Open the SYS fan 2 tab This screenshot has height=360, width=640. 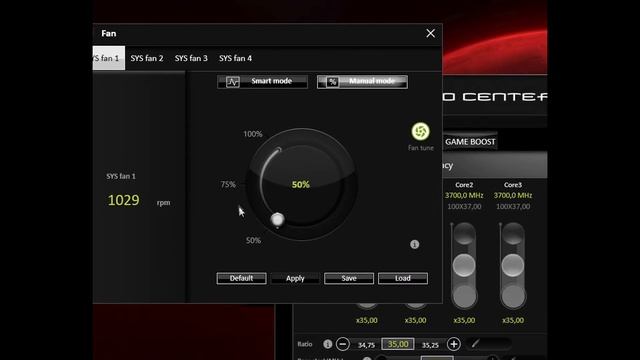[x=147, y=58]
